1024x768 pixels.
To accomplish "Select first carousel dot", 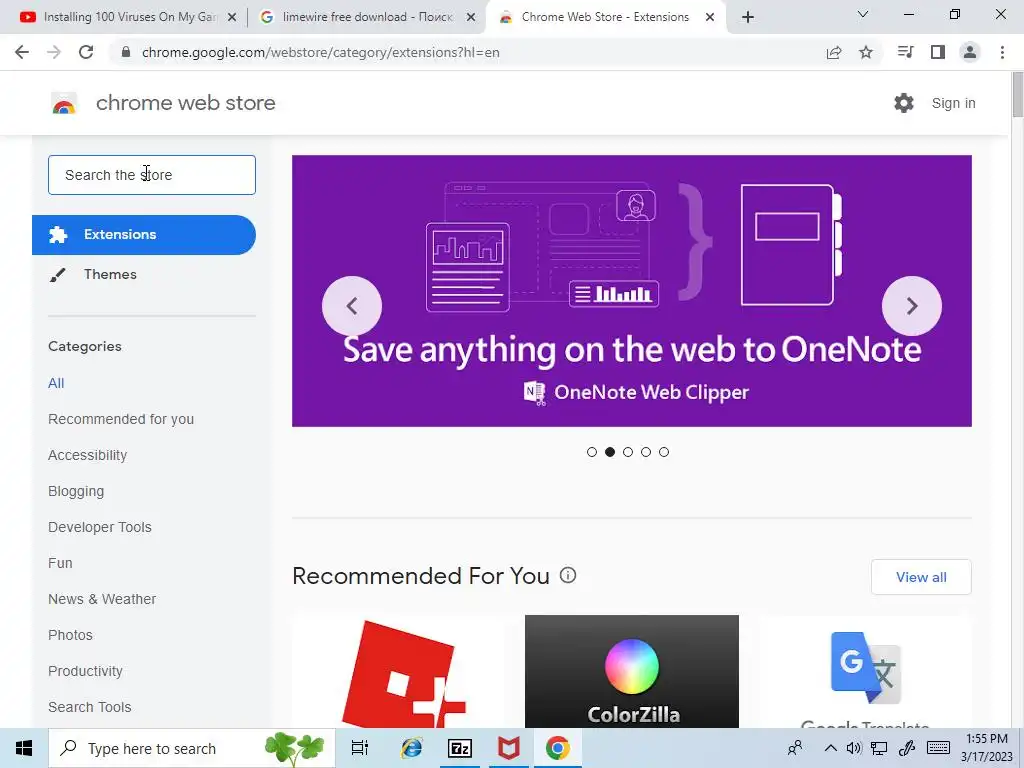I will (592, 452).
